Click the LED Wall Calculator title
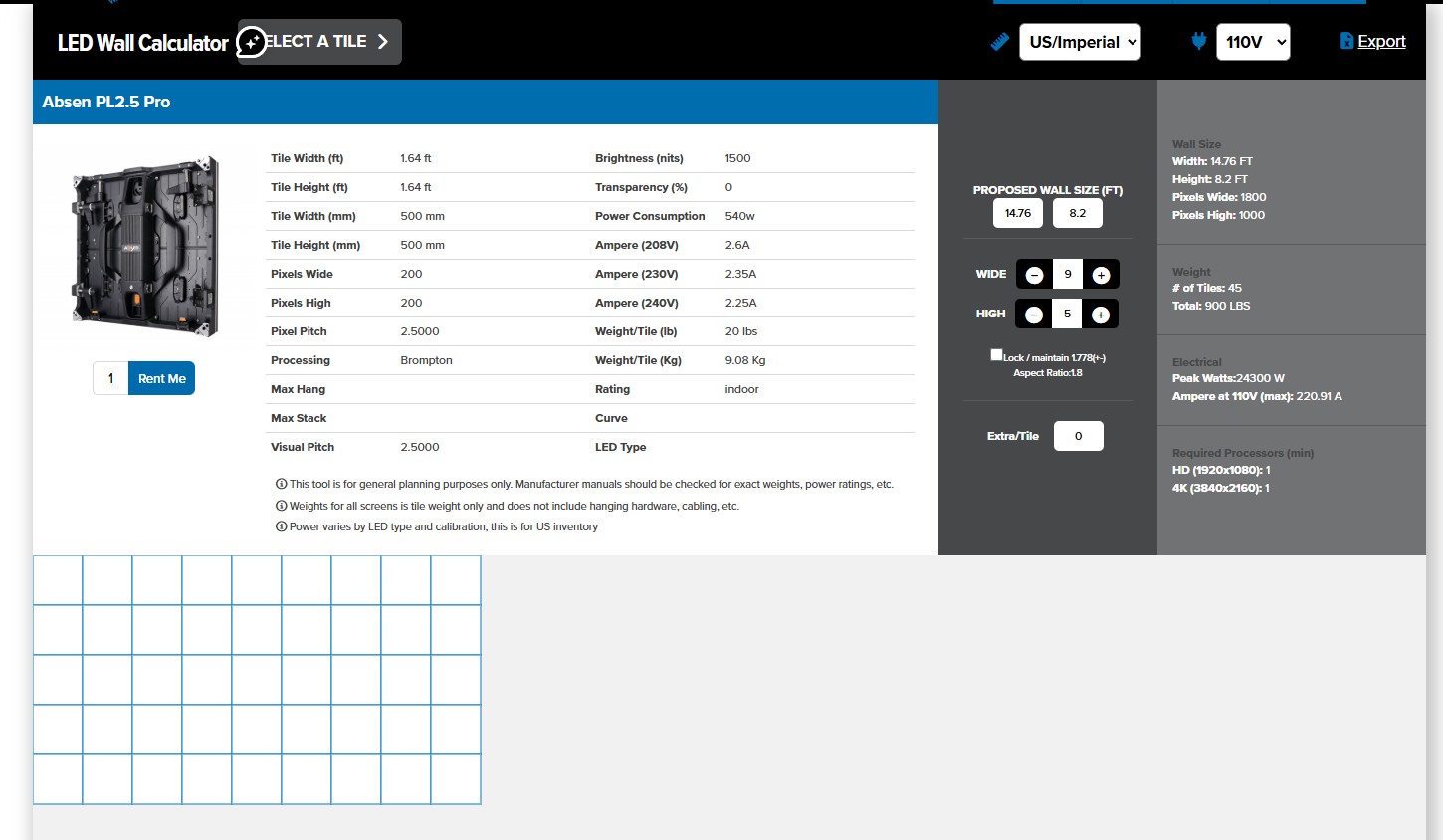1443x840 pixels. [143, 43]
